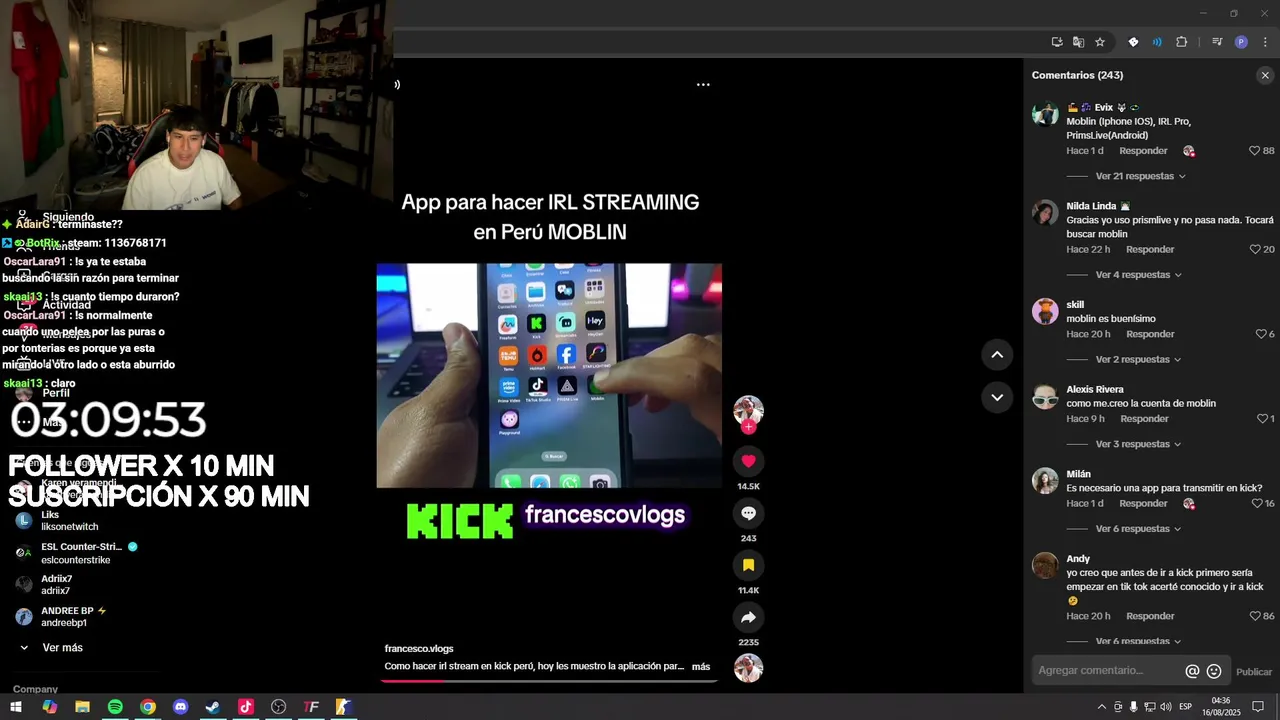This screenshot has width=1280, height=720.
Task: Open francesco.vlogs username link below video
Action: click(419, 649)
